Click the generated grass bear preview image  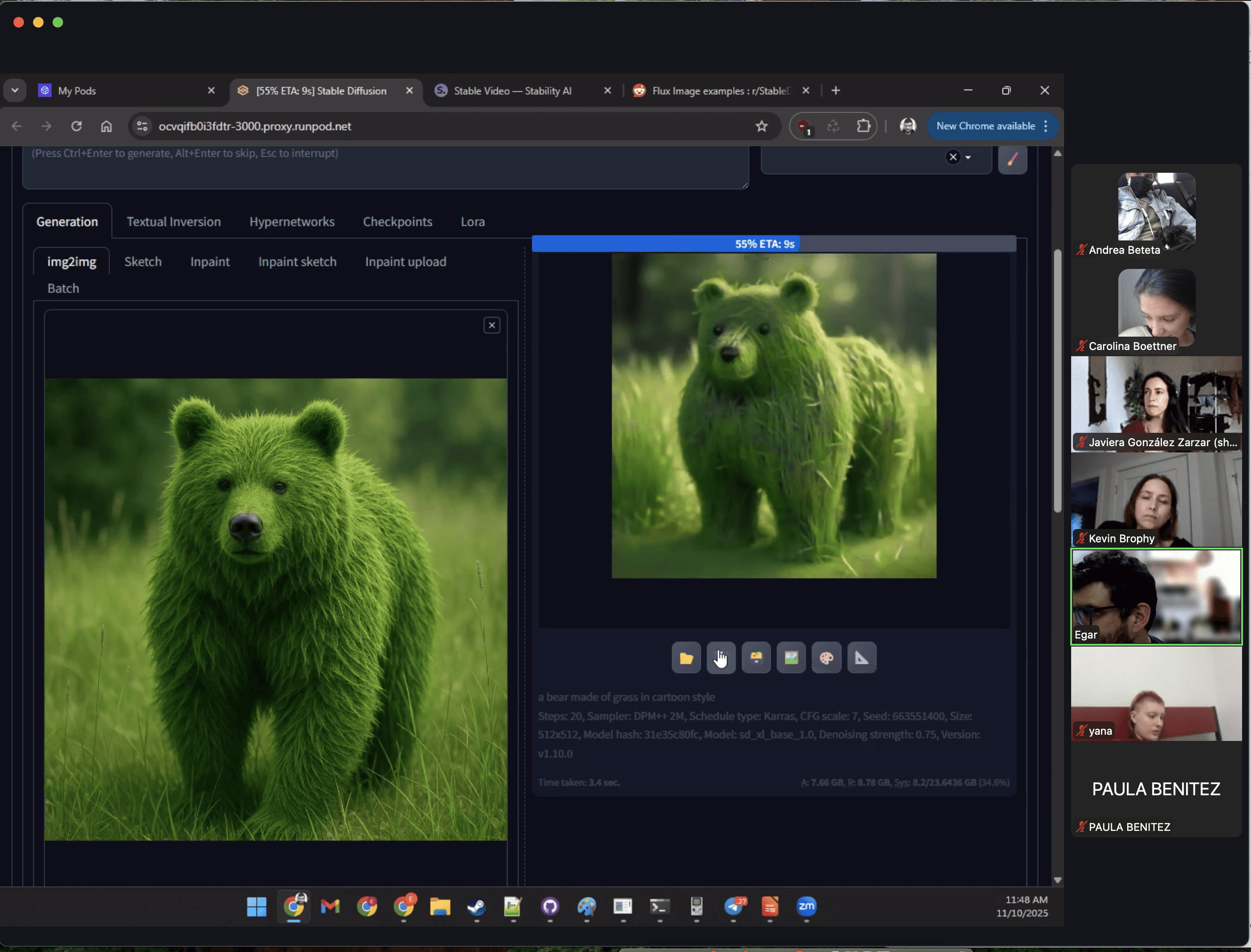[x=773, y=415]
